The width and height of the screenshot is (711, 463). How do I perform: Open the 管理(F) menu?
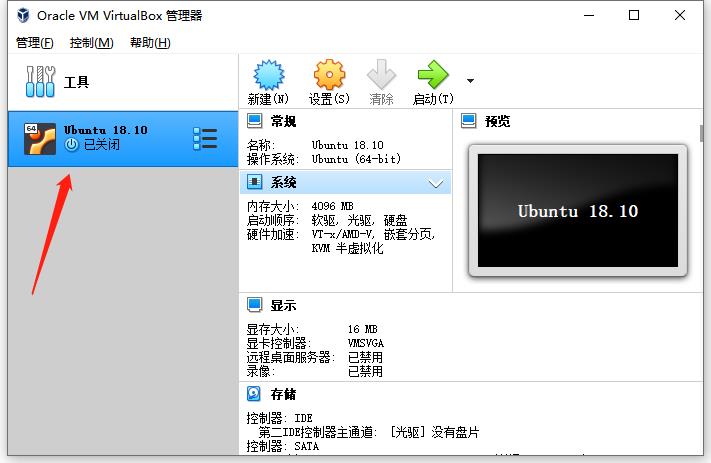34,43
